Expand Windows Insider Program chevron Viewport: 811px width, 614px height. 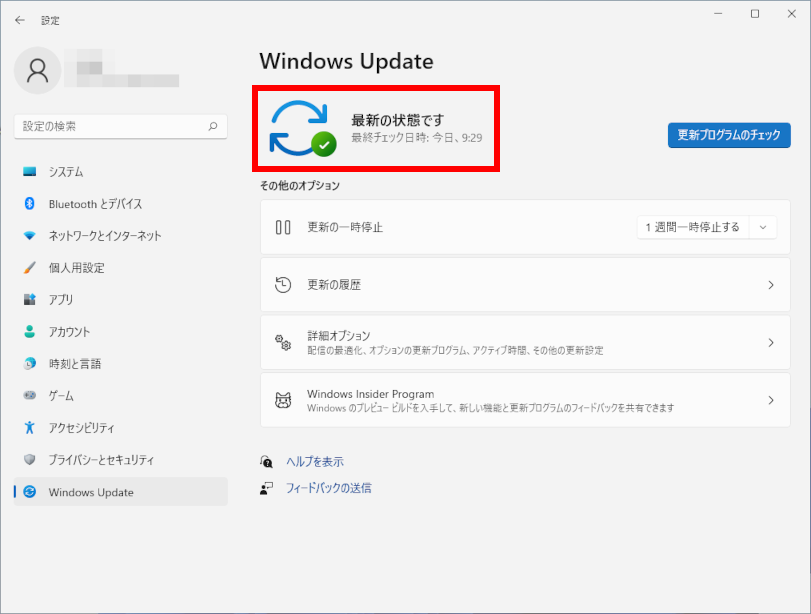(x=770, y=401)
